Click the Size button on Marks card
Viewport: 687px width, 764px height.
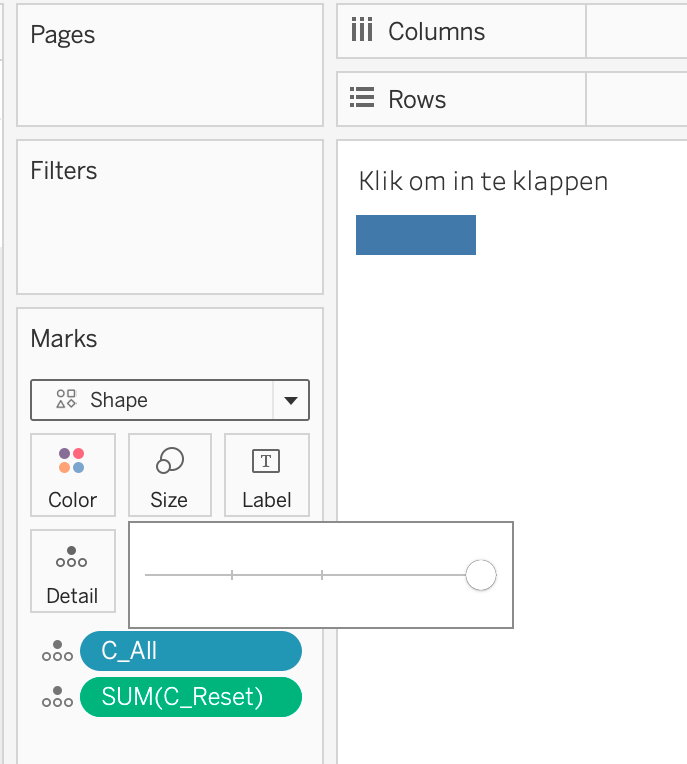coord(169,474)
